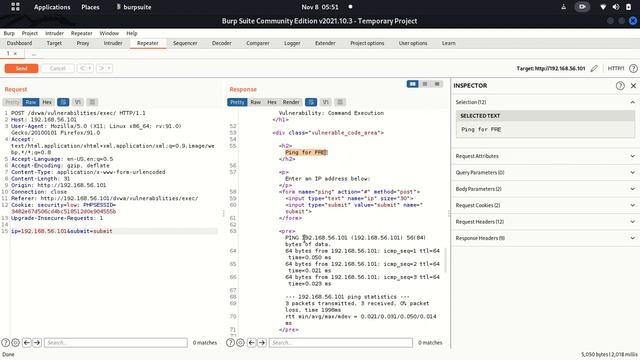Choose the tabbed layout icon
This screenshot has height=360, width=640.
point(437,84)
